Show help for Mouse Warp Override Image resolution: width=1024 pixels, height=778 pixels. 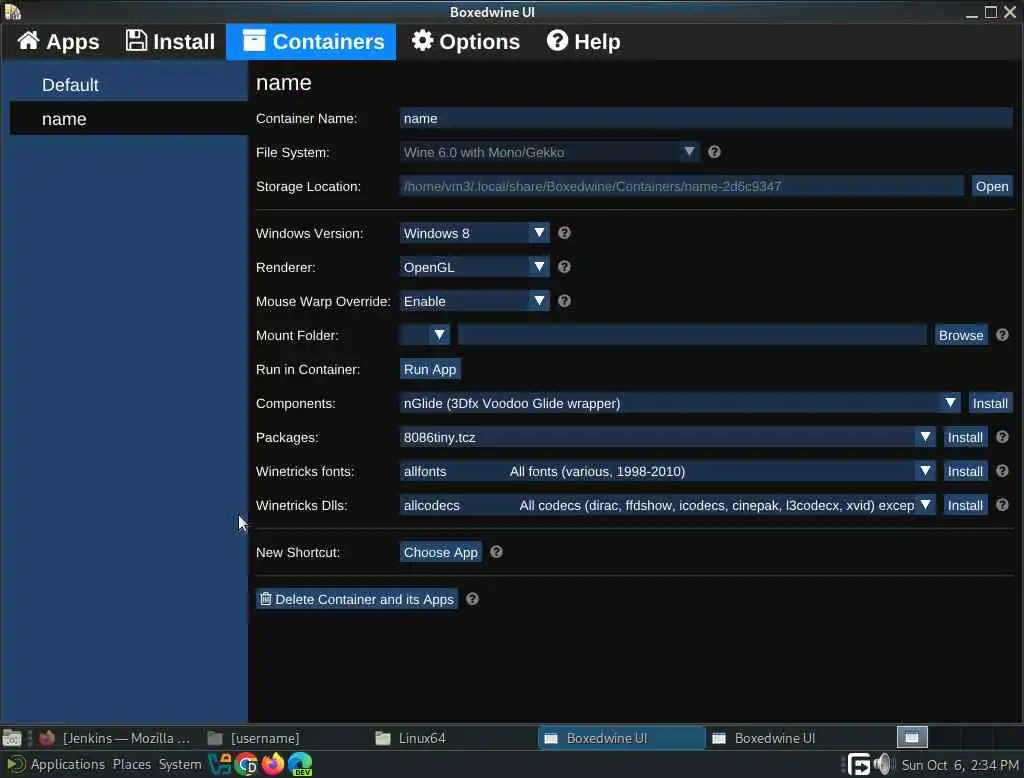click(x=564, y=301)
